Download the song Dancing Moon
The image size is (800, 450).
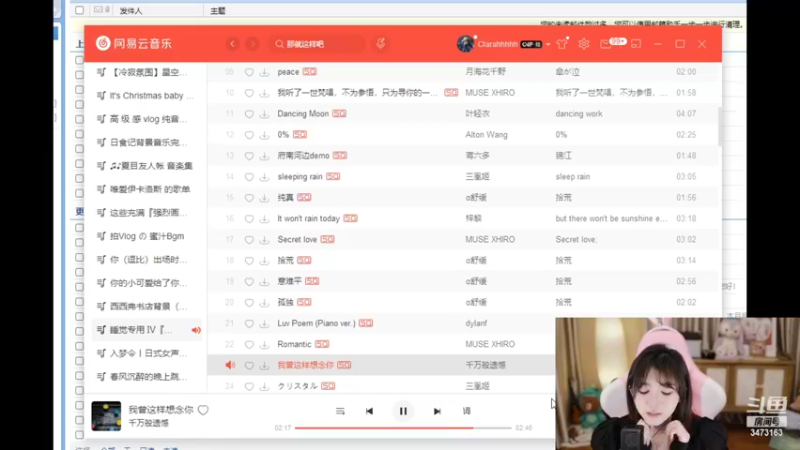click(x=264, y=114)
